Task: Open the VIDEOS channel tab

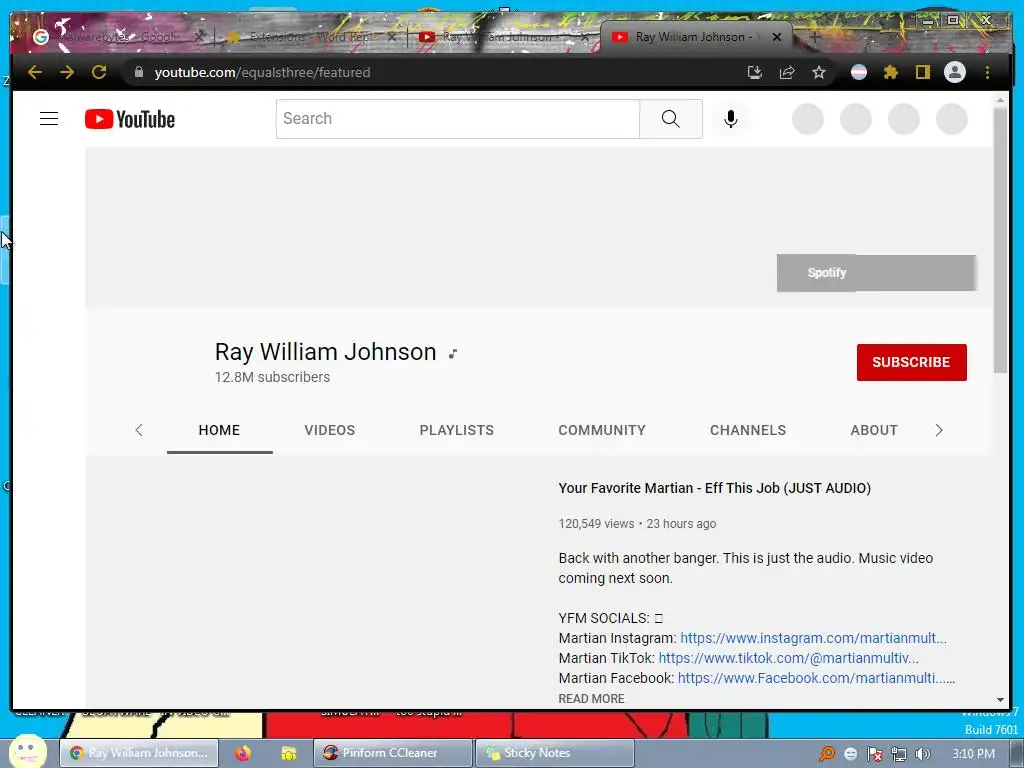Action: 330,430
